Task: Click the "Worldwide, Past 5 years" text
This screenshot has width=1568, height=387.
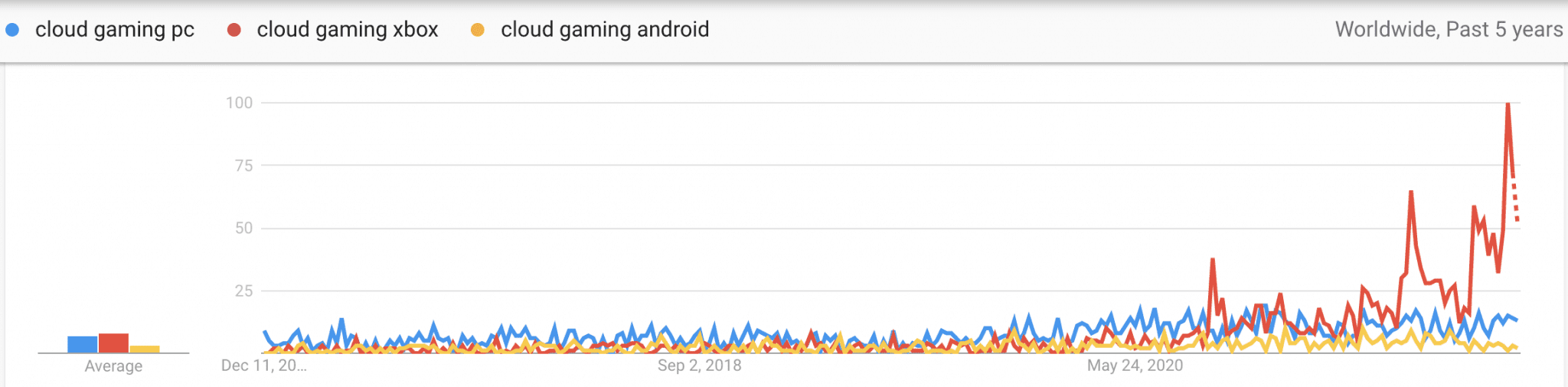Action: click(1449, 30)
